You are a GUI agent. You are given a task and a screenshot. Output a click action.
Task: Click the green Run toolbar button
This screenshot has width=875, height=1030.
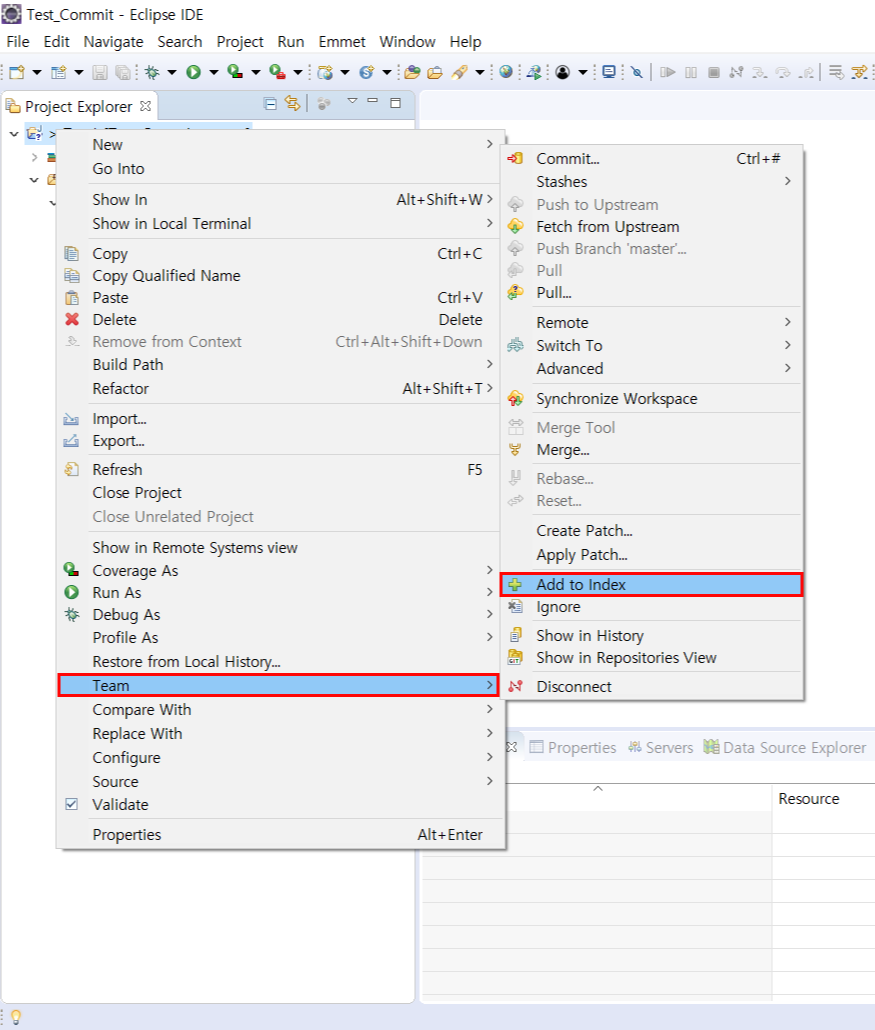tap(193, 72)
